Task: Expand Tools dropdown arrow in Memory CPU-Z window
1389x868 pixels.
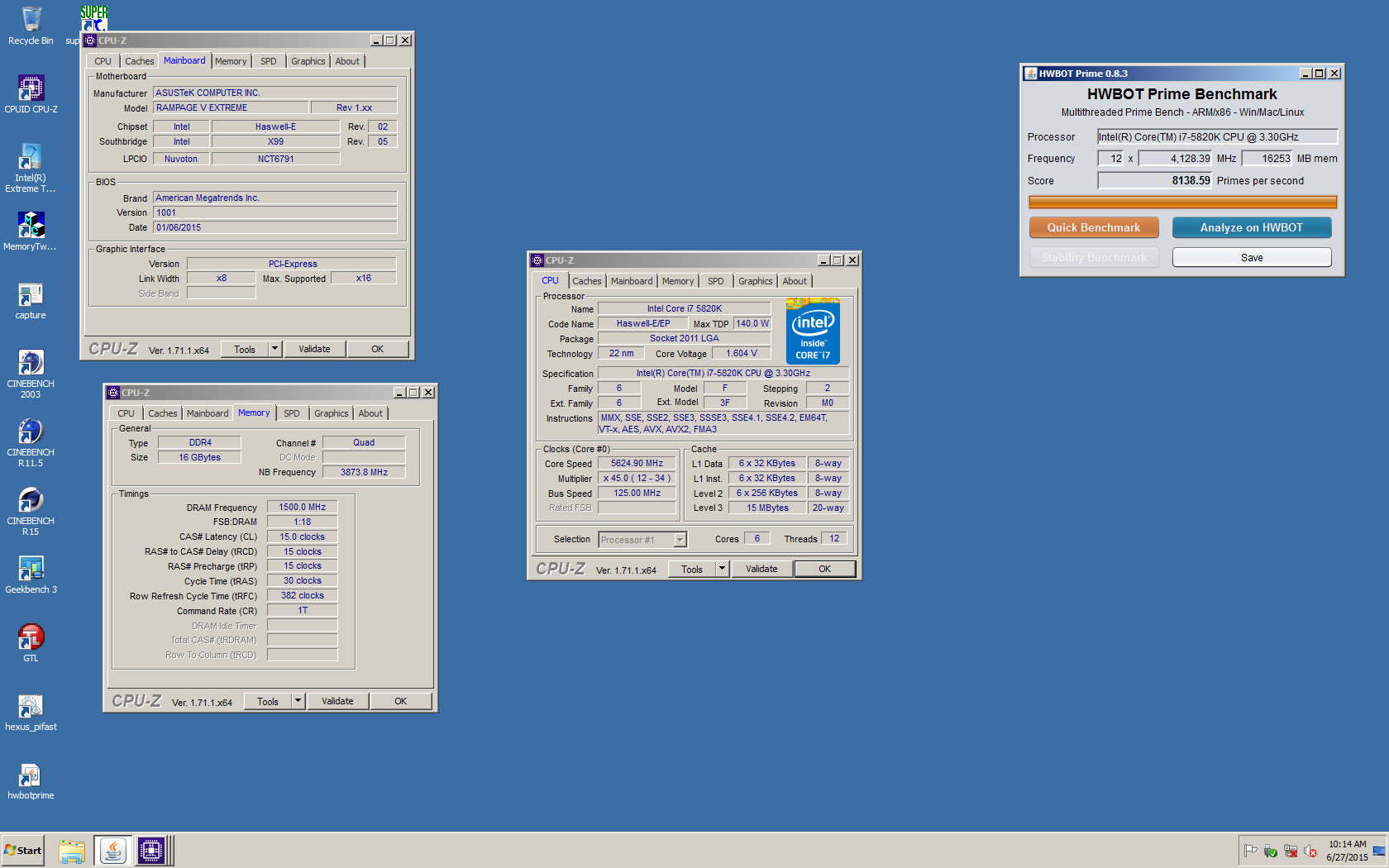Action: (298, 701)
